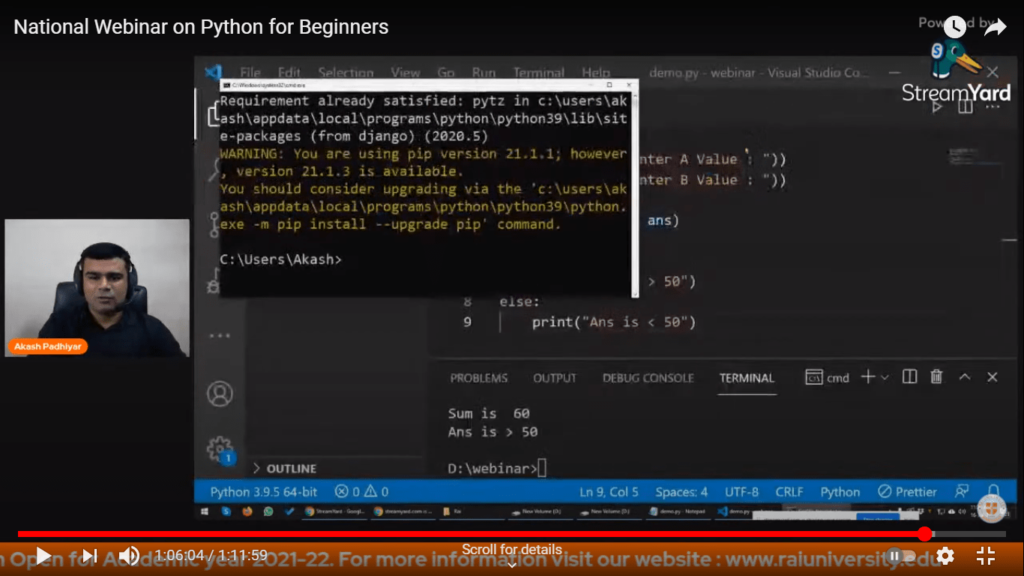Click code line 9 print statement
1024x576 pixels.
click(x=613, y=322)
